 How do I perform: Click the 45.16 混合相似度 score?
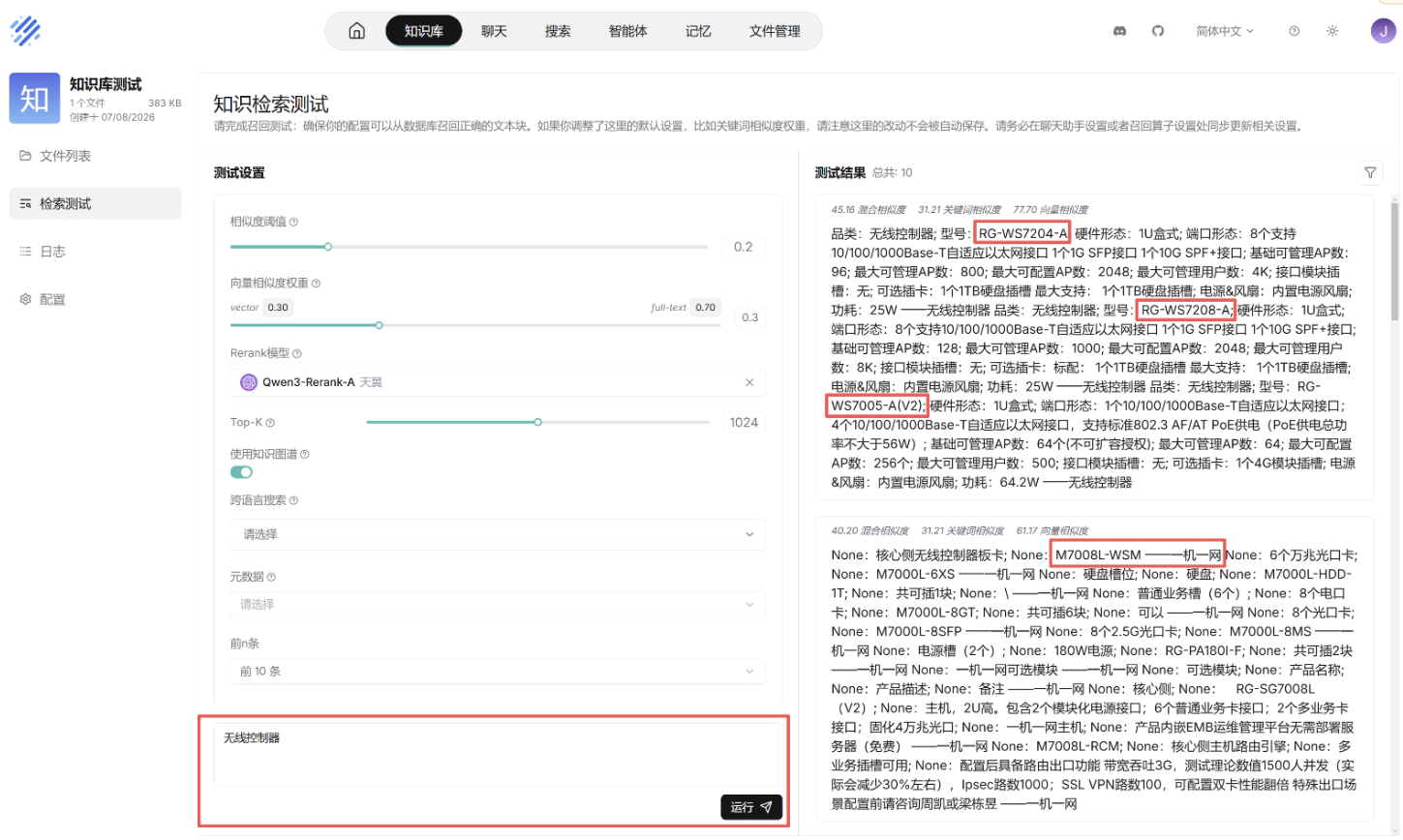(x=869, y=209)
